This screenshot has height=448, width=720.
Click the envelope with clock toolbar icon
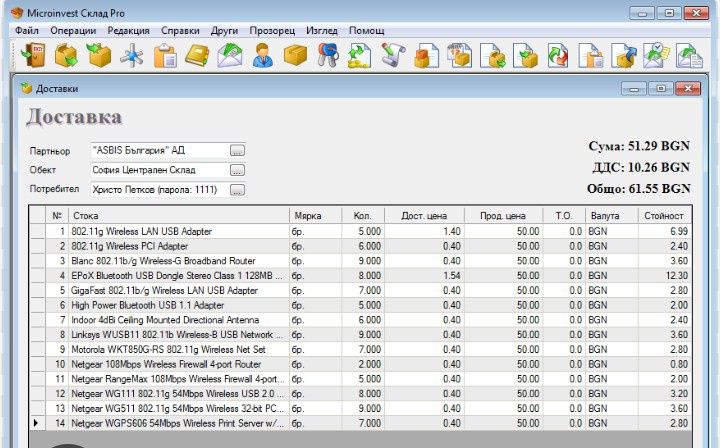click(656, 56)
